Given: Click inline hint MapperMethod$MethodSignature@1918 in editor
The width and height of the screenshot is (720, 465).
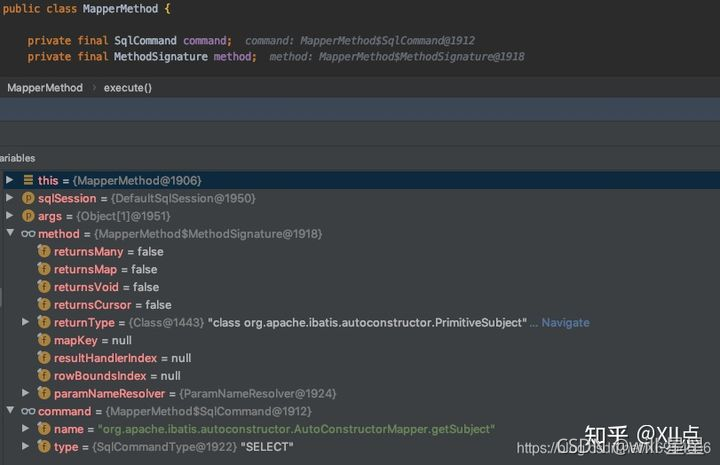Looking at the screenshot, I should click(422, 56).
